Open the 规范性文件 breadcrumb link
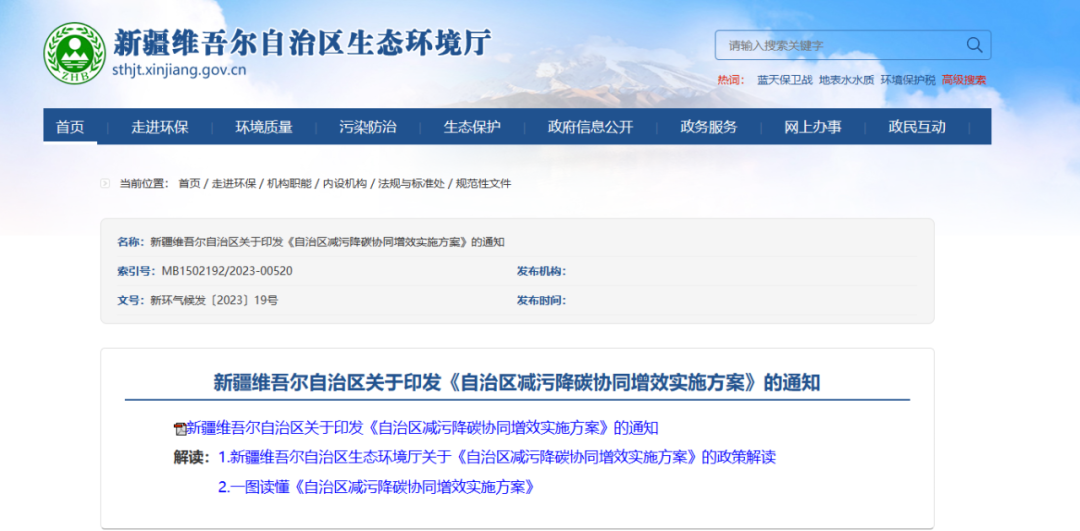Screen dimensions: 1080x531 483,184
